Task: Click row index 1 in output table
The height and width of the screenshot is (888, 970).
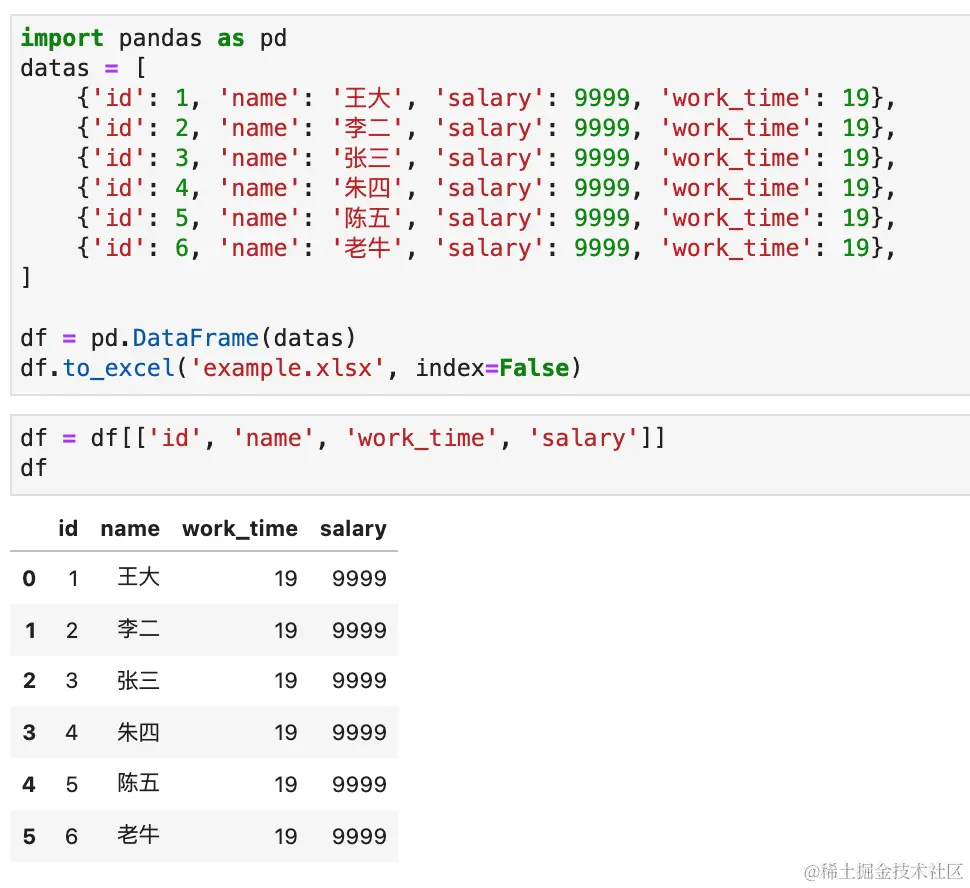Action: (x=29, y=631)
